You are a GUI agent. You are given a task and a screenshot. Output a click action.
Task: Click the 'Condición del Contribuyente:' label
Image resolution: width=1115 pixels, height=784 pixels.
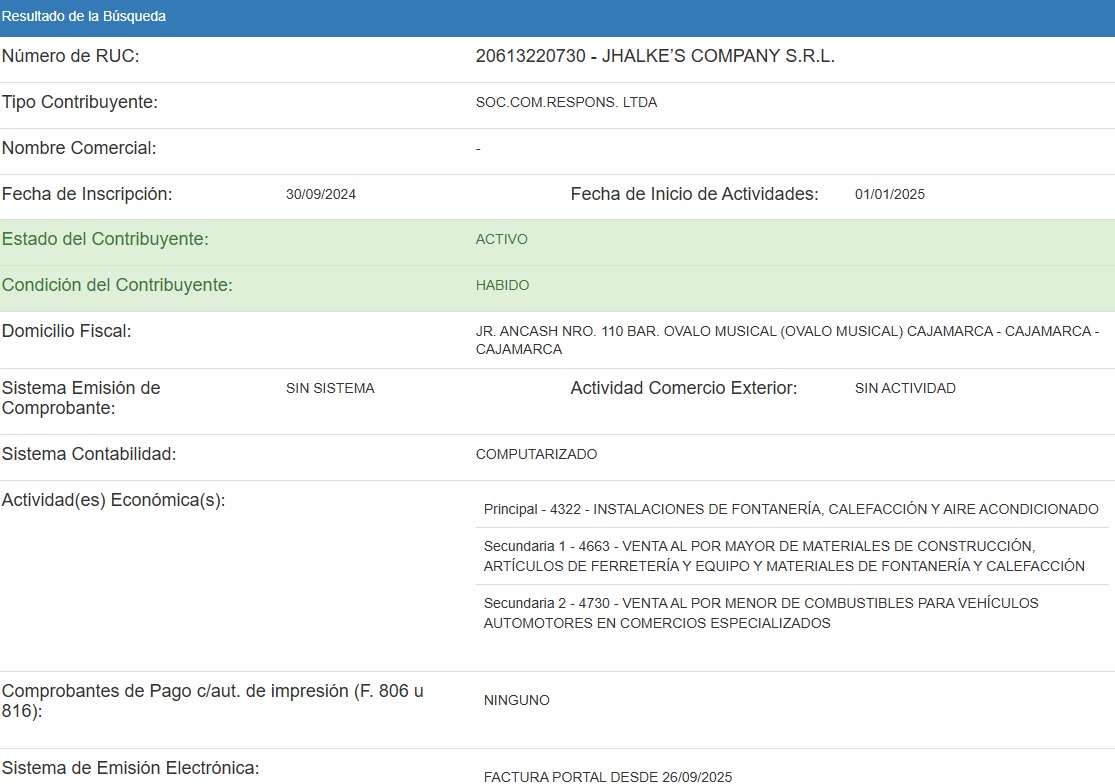click(x=117, y=286)
